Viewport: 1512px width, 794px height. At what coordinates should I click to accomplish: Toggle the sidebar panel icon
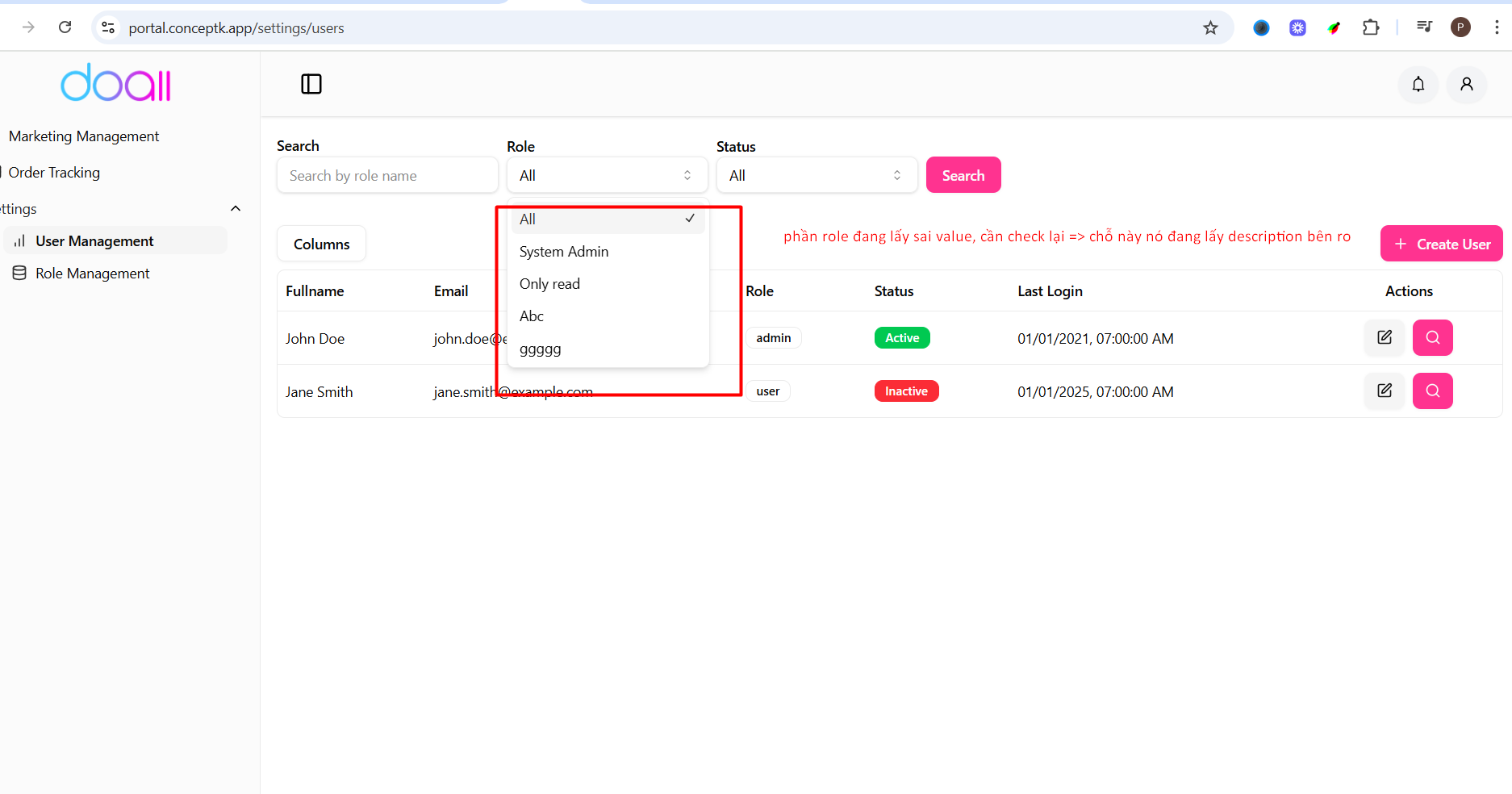tap(311, 84)
